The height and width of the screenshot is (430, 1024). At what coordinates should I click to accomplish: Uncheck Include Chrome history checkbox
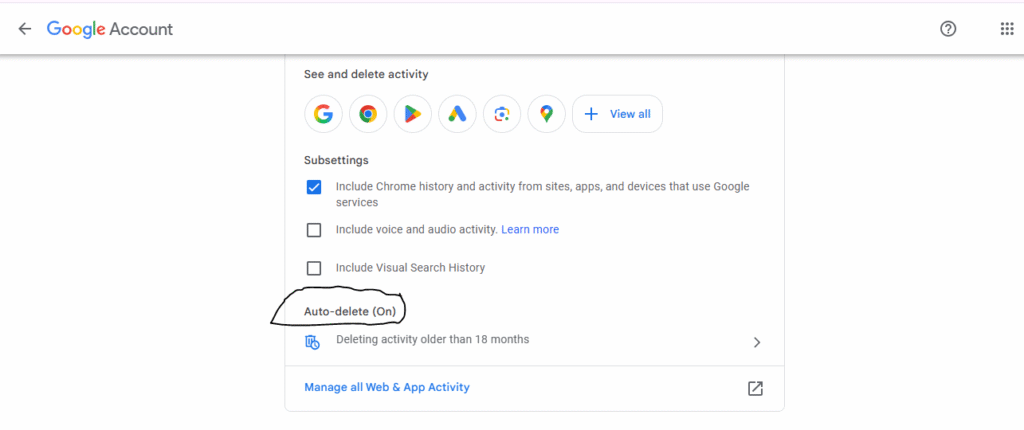[314, 188]
